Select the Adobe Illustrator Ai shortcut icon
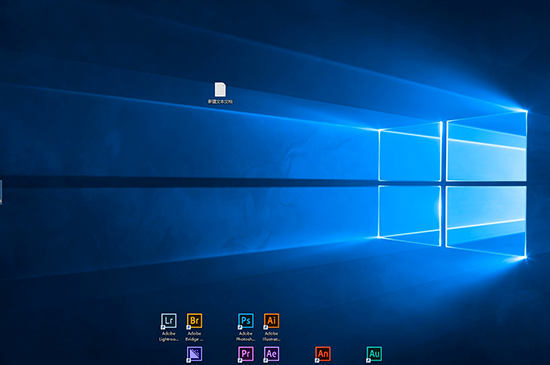The height and width of the screenshot is (365, 550). click(x=271, y=320)
